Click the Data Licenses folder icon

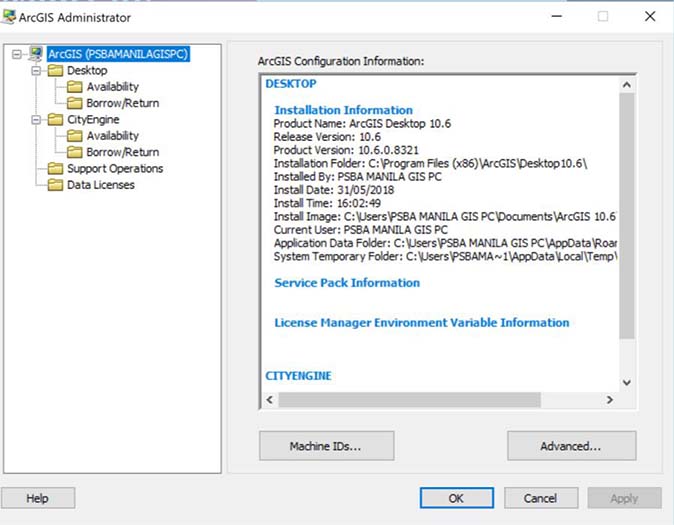pyautogui.click(x=55, y=185)
